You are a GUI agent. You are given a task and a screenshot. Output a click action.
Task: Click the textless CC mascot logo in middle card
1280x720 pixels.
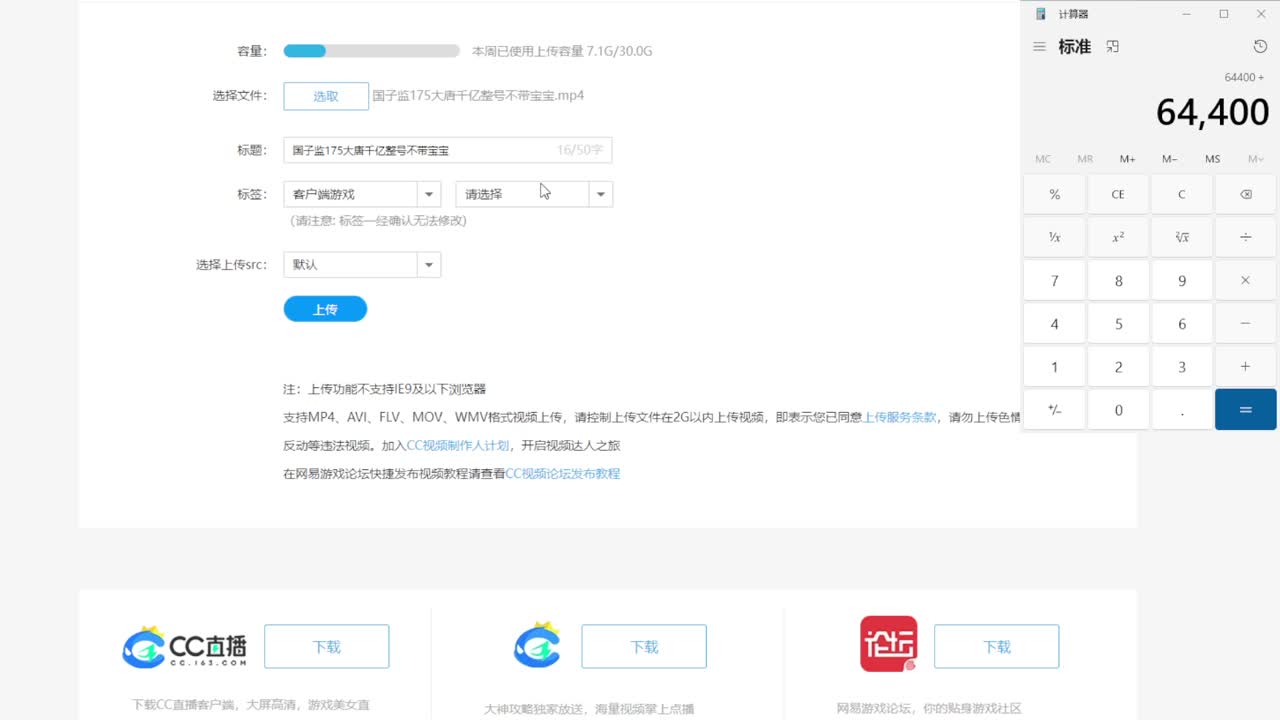[x=537, y=645]
